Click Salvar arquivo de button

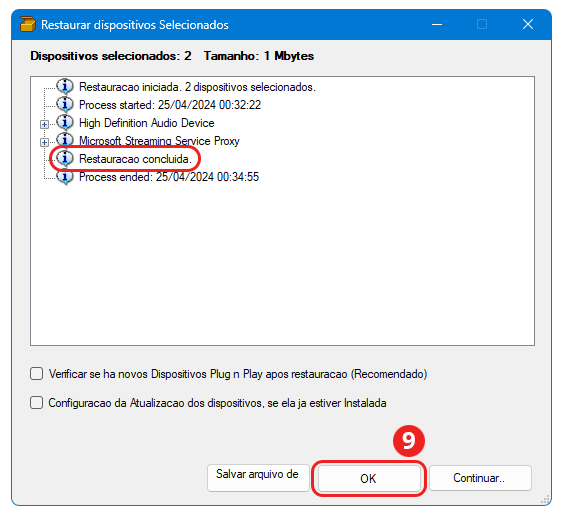click(x=258, y=478)
